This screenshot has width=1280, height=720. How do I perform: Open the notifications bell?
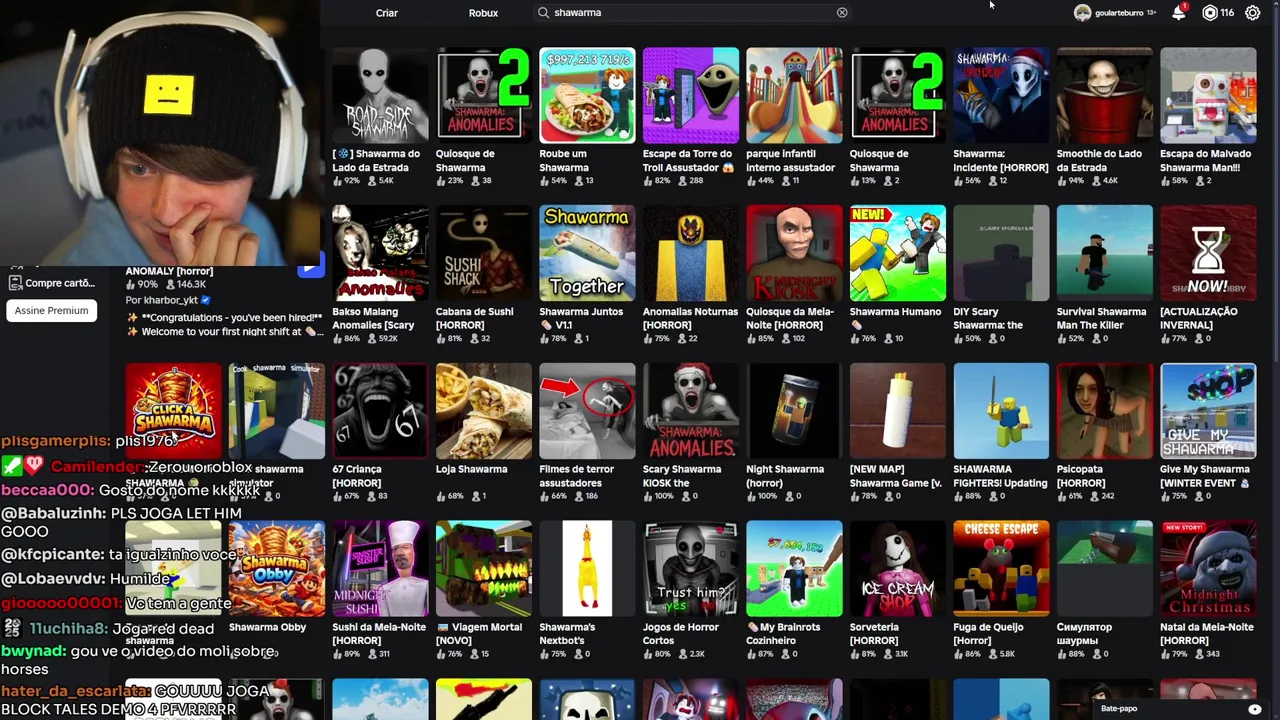pos(1179,13)
